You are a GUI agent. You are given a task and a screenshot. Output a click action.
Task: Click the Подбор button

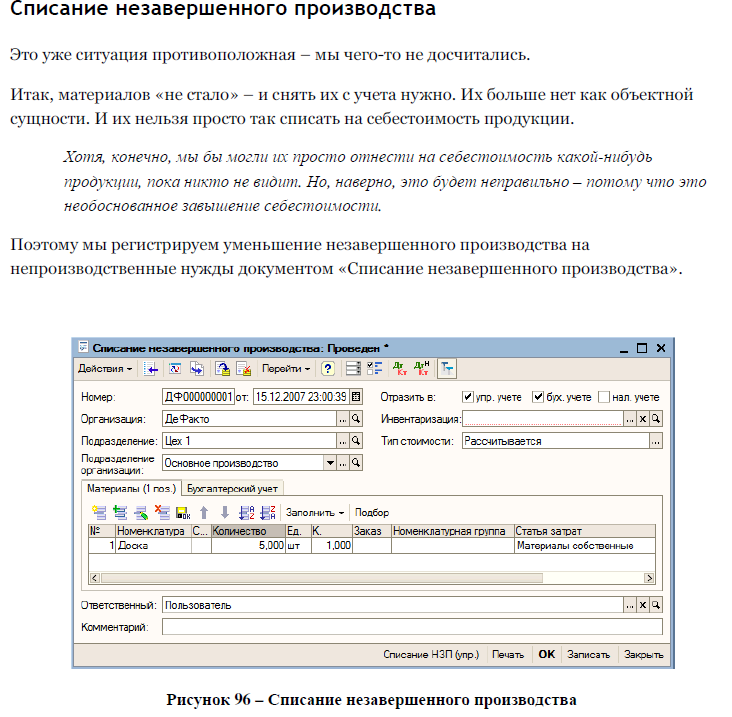[x=372, y=513]
